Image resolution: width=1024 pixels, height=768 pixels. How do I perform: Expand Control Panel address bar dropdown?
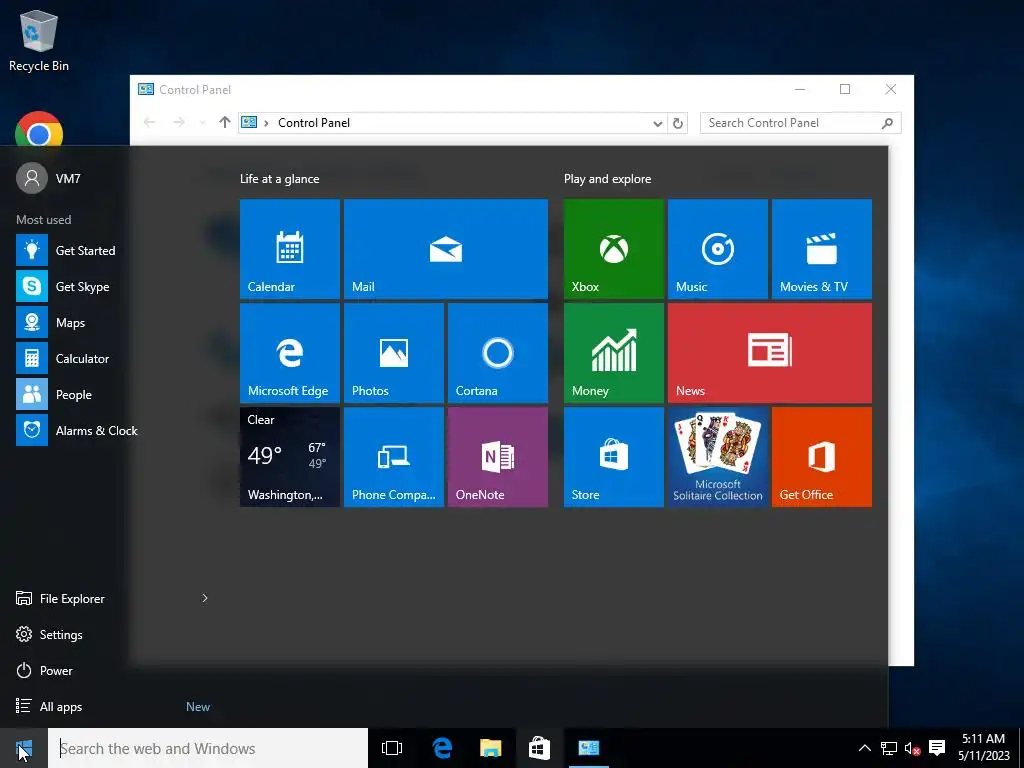click(658, 123)
